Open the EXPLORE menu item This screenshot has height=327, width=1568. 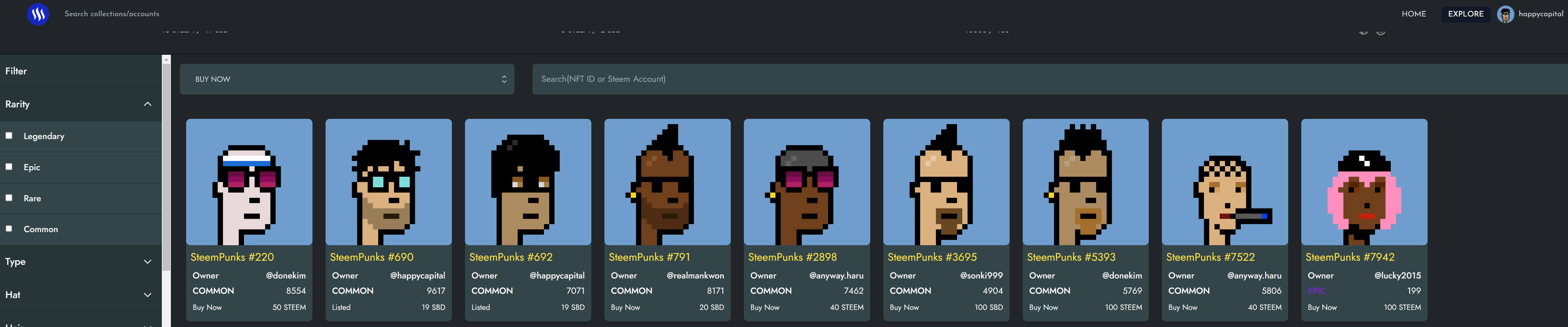[x=1465, y=14]
